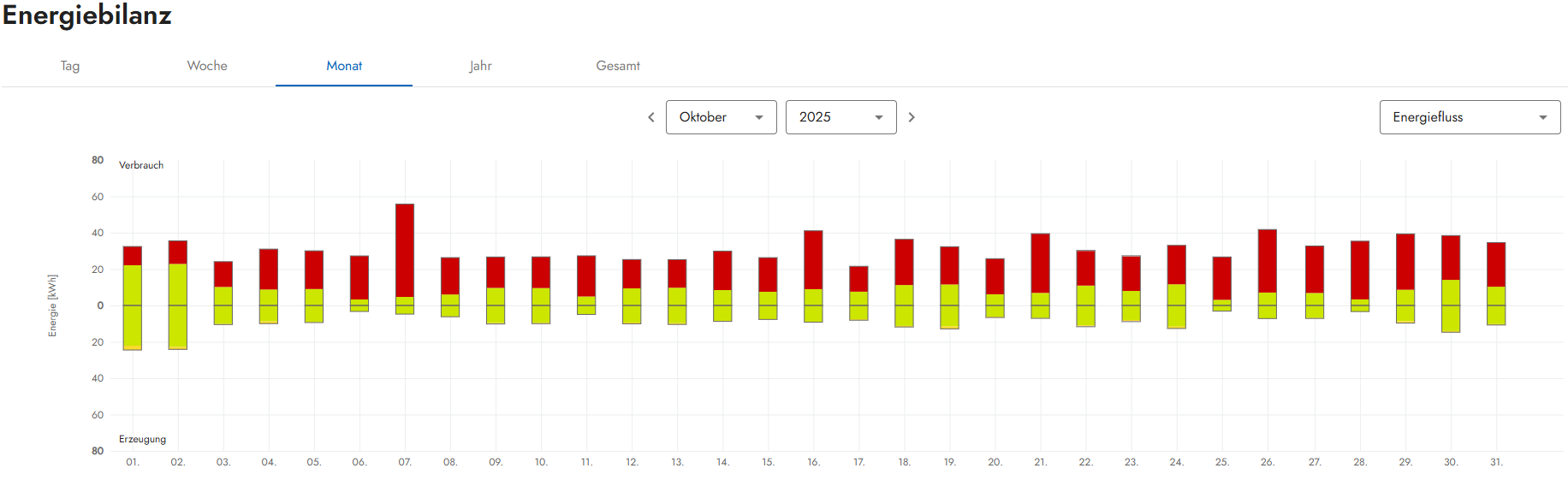Open the Oktober month dropdown

coord(721,117)
